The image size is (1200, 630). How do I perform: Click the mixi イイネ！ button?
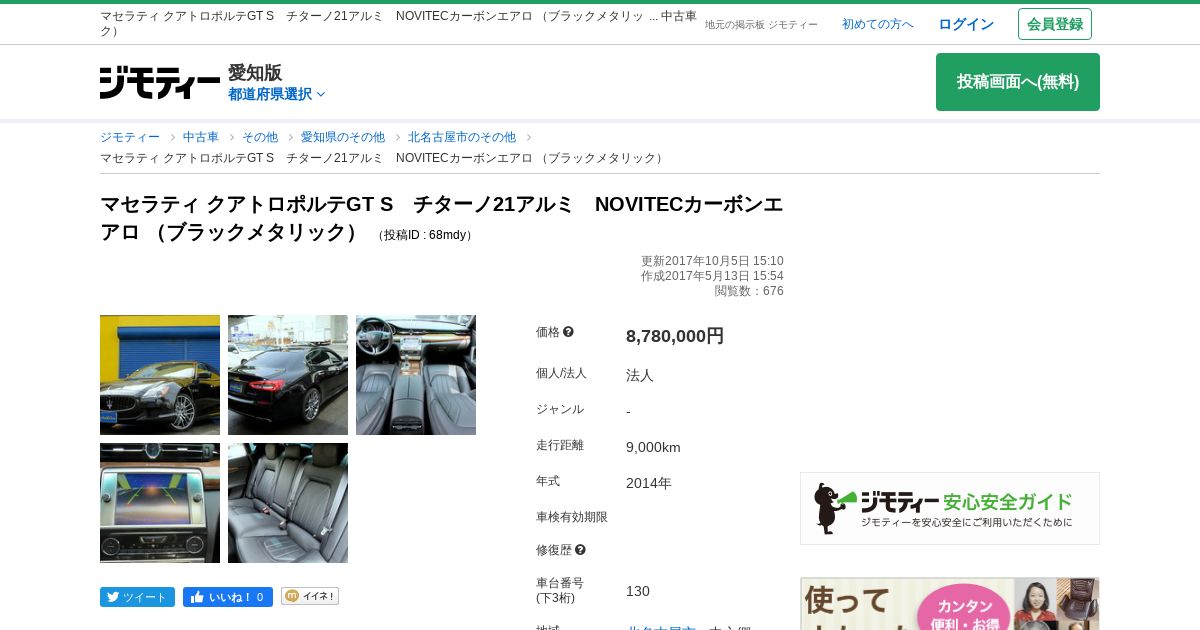(x=310, y=596)
